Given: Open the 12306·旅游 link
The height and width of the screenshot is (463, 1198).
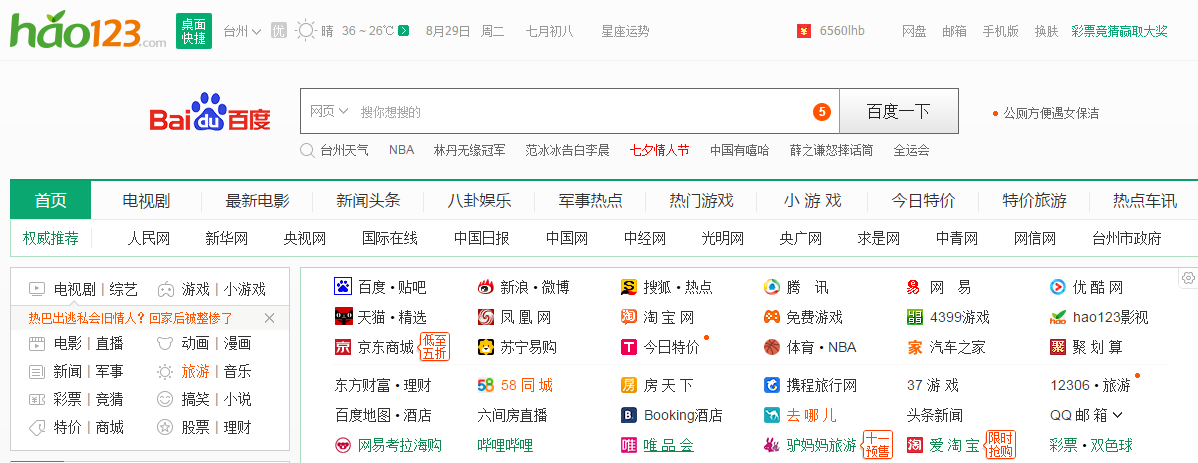Looking at the screenshot, I should 1090,385.
